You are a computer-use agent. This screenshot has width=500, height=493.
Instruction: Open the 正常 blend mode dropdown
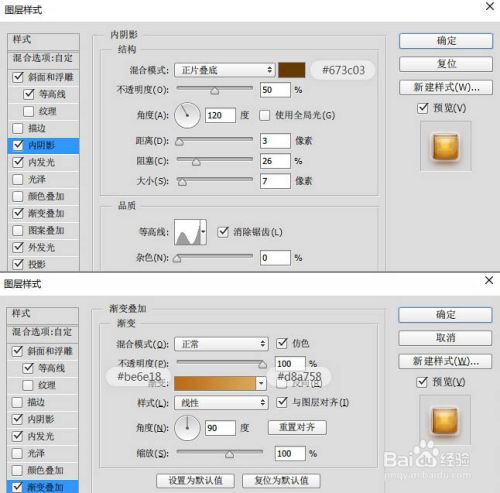click(221, 344)
